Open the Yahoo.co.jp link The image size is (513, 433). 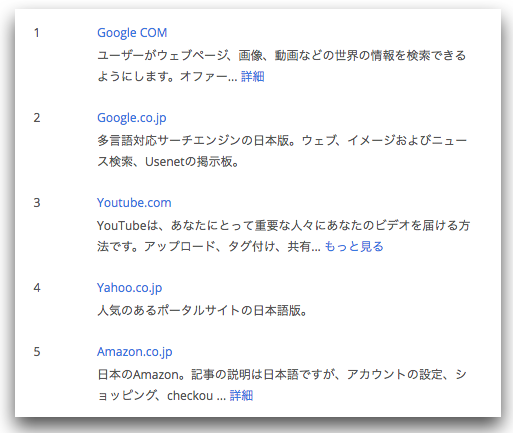pyautogui.click(x=129, y=288)
